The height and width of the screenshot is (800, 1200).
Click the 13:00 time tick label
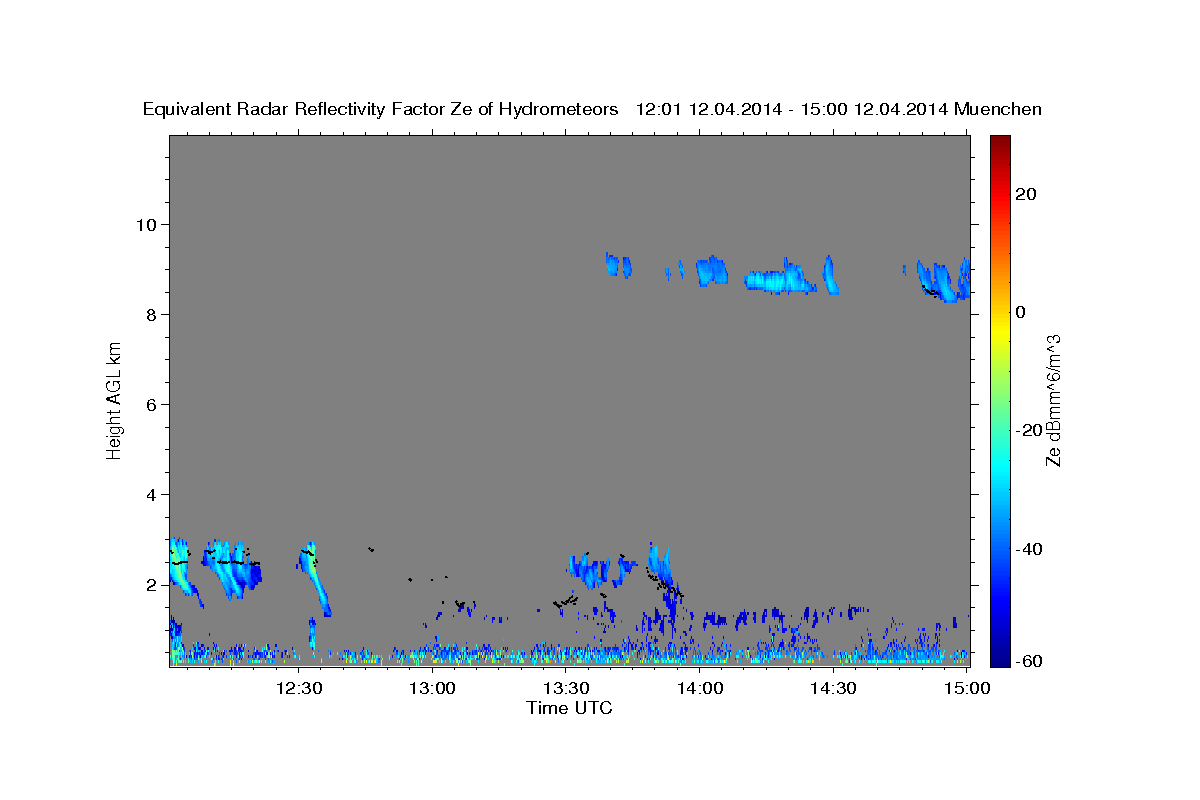(x=433, y=688)
